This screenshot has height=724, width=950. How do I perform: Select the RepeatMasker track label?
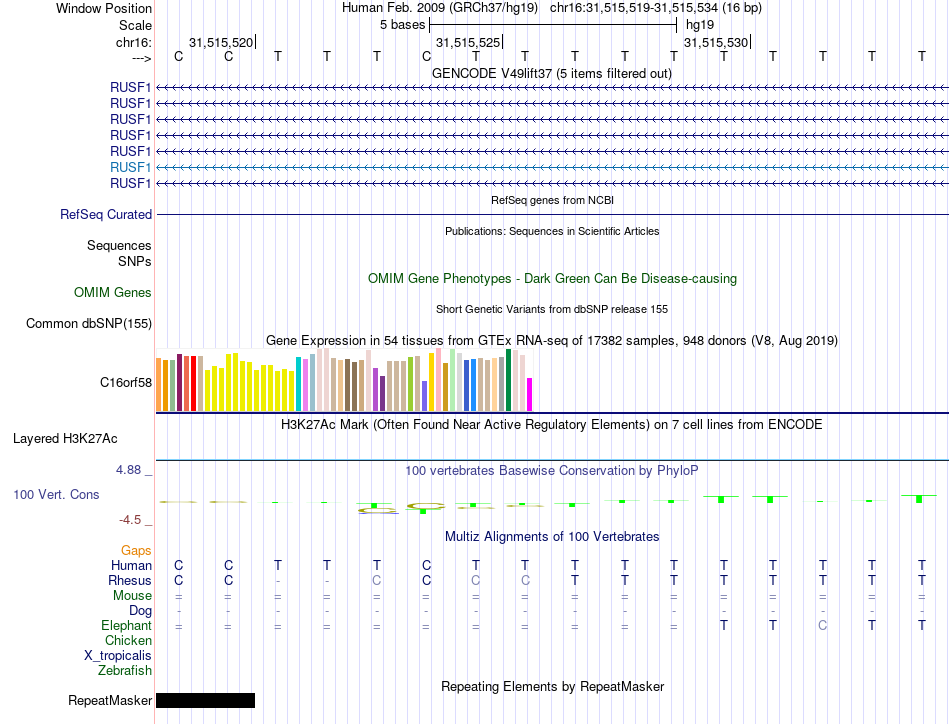click(x=110, y=700)
